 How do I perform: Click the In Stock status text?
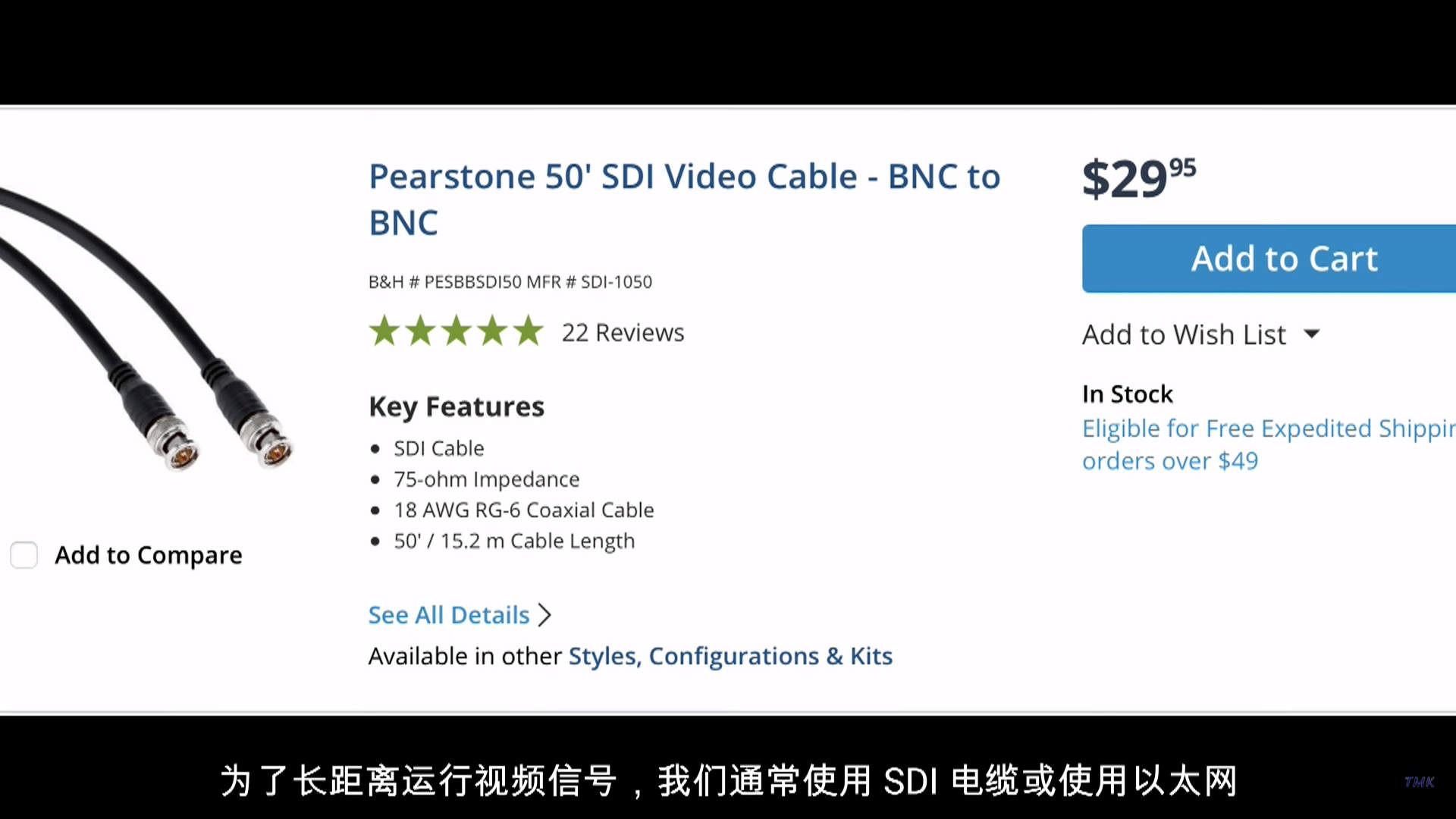click(1127, 394)
